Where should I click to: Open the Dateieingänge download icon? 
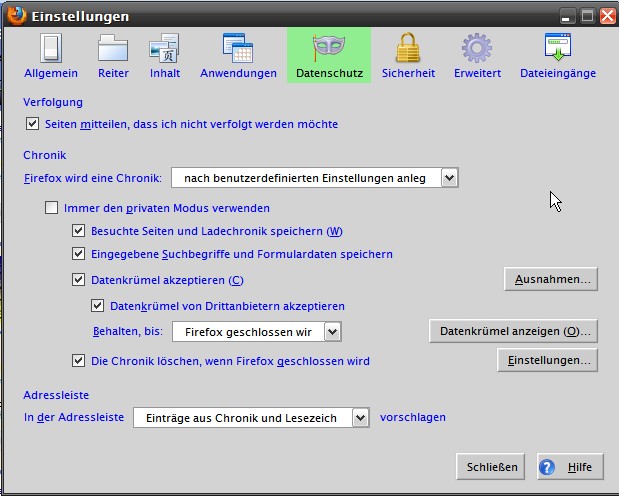click(558, 47)
